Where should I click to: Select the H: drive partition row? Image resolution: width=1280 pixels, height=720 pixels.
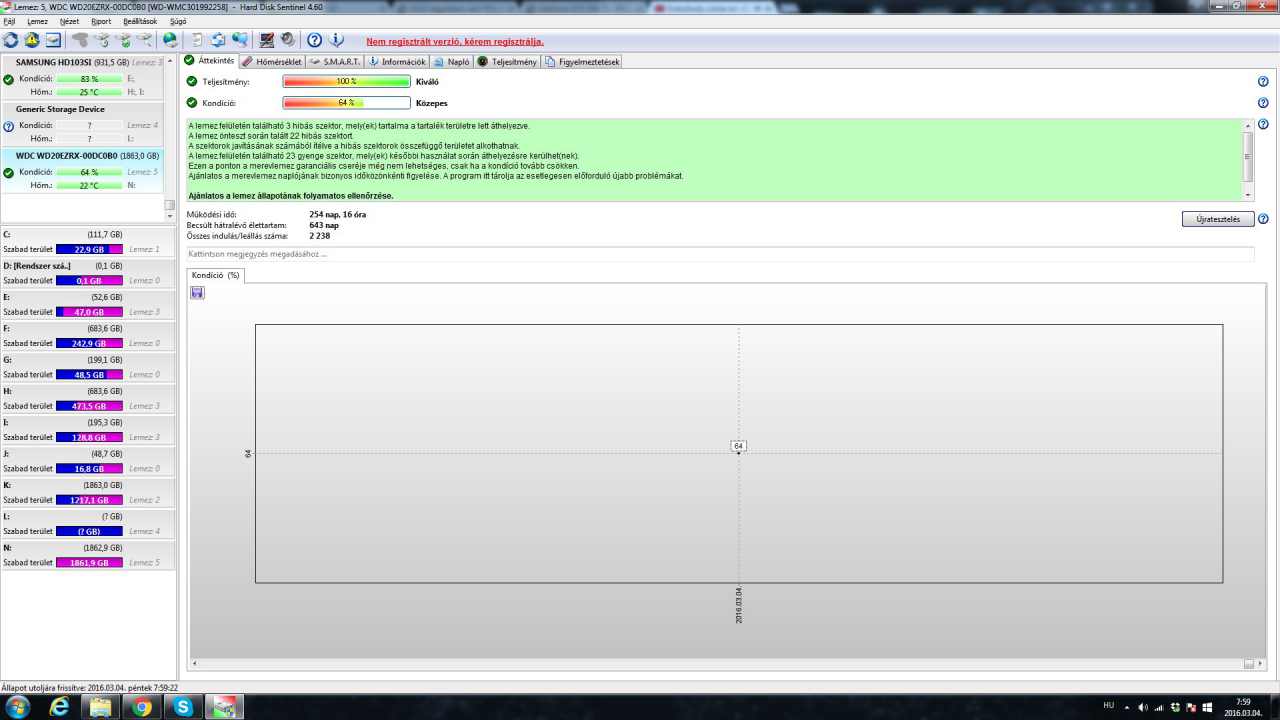tap(88, 399)
